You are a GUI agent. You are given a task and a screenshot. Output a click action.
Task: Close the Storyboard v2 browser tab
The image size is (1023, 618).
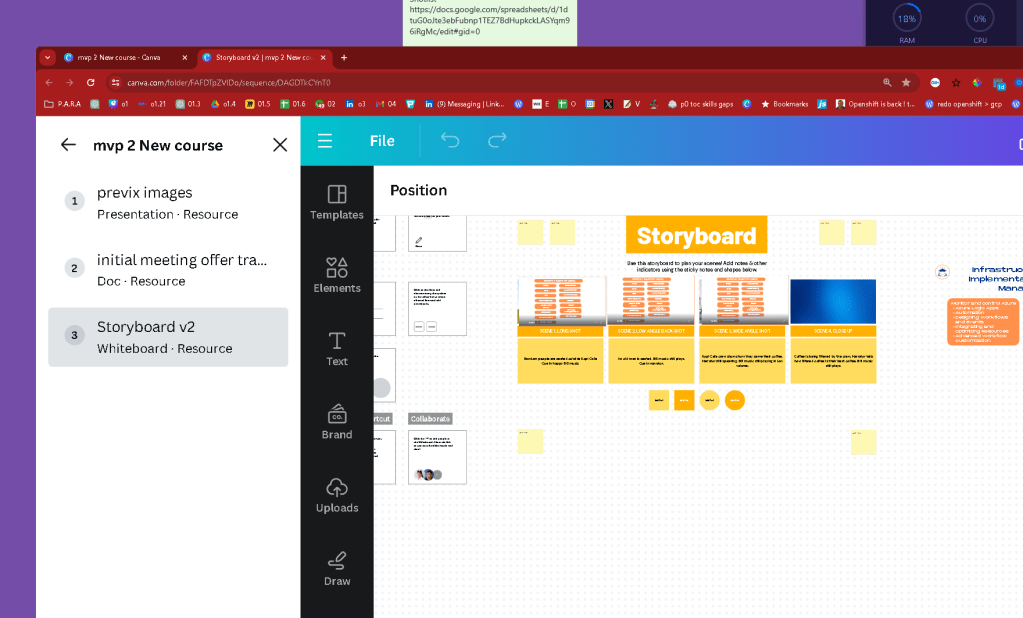(323, 57)
